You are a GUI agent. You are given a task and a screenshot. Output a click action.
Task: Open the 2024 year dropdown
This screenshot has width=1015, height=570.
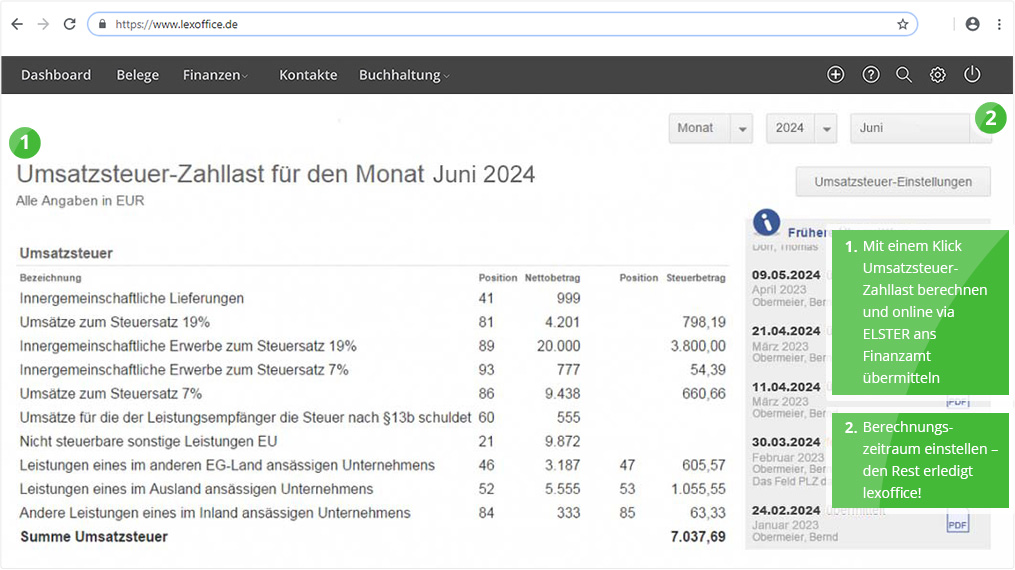(801, 128)
